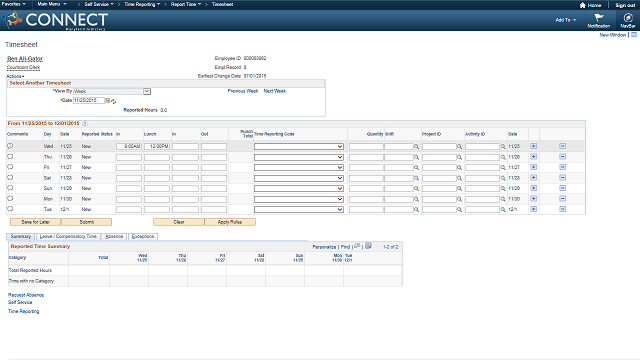The height and width of the screenshot is (360, 640).
Task: Open the Time Reporting breadcrumb menu
Action: pos(142,4)
